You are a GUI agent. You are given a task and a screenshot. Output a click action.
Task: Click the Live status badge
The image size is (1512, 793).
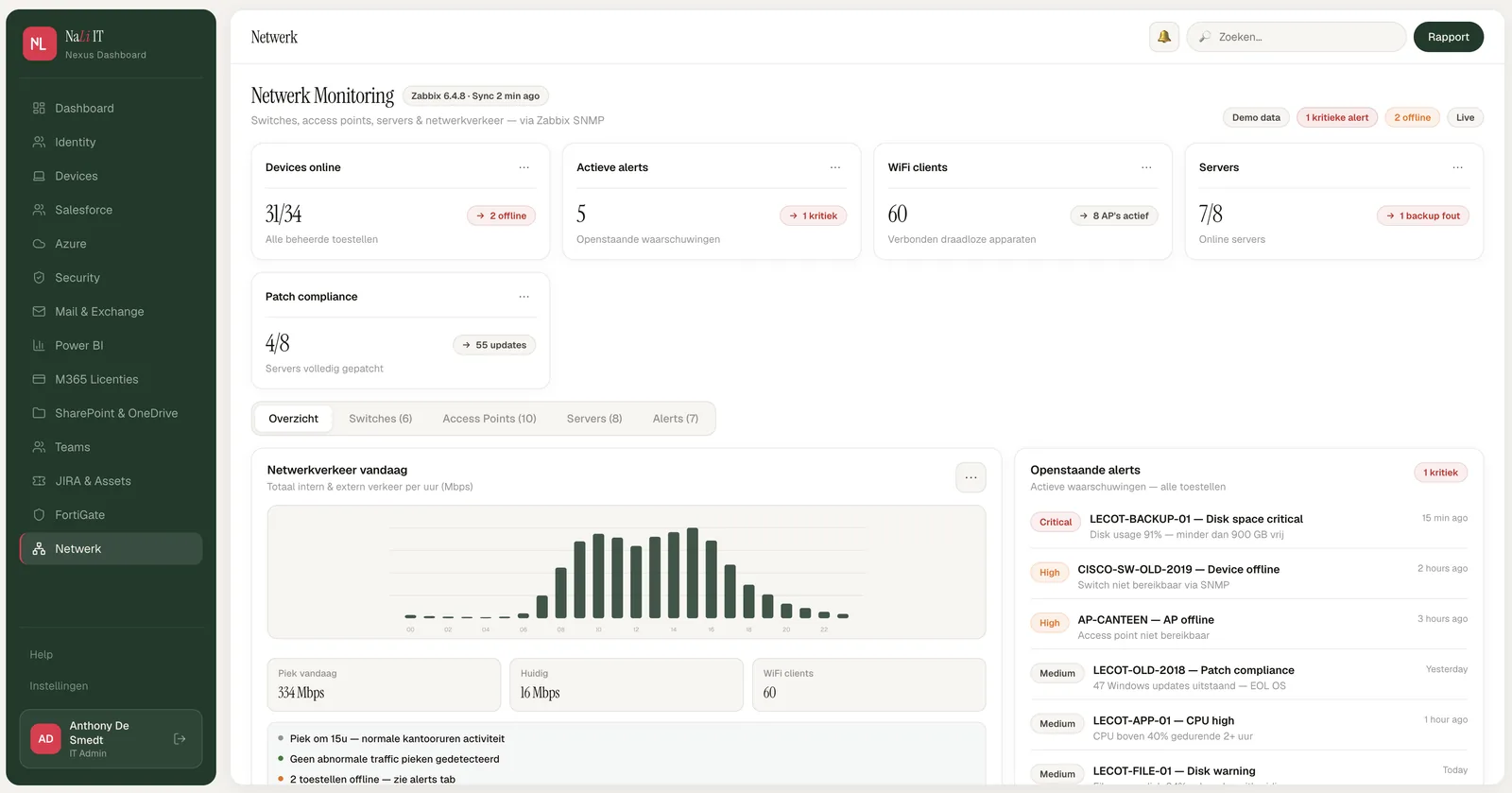tap(1465, 117)
